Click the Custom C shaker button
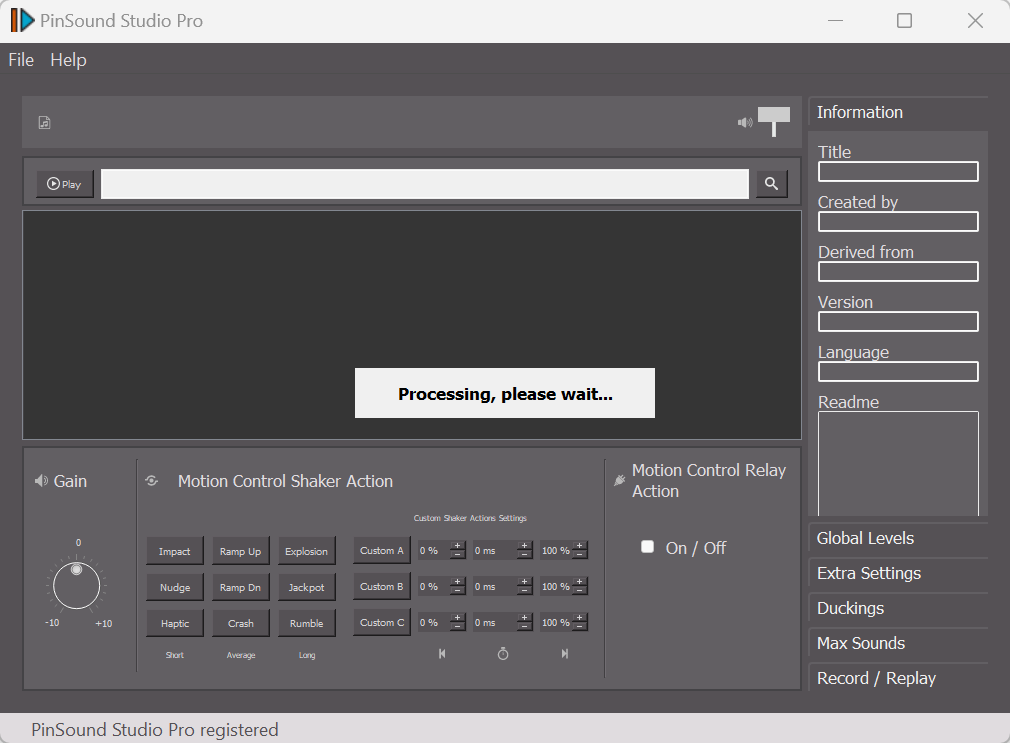The image size is (1010, 743). pos(381,622)
